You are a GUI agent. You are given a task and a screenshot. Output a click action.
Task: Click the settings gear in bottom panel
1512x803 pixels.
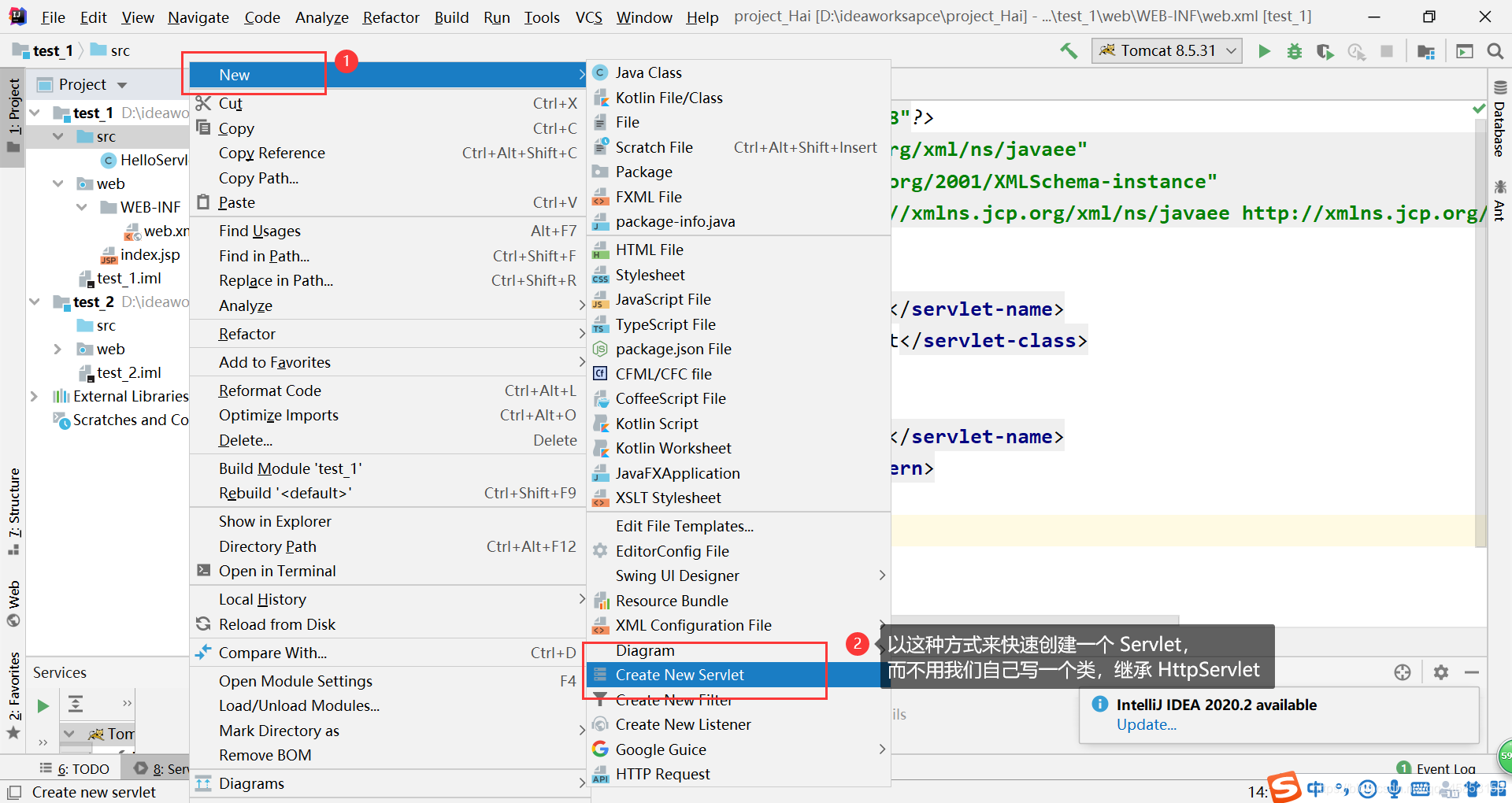(1441, 672)
